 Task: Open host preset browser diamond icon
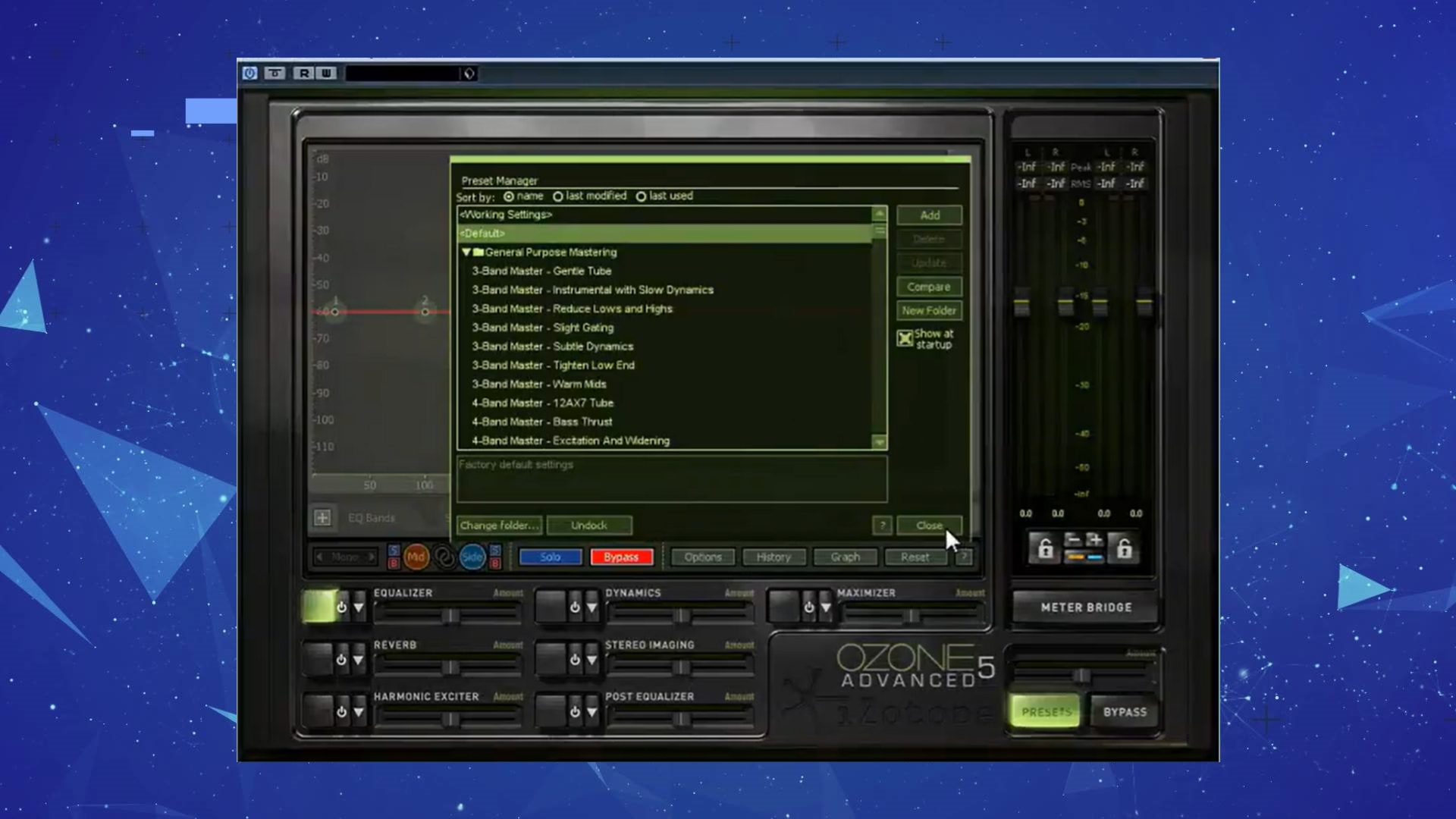[469, 74]
